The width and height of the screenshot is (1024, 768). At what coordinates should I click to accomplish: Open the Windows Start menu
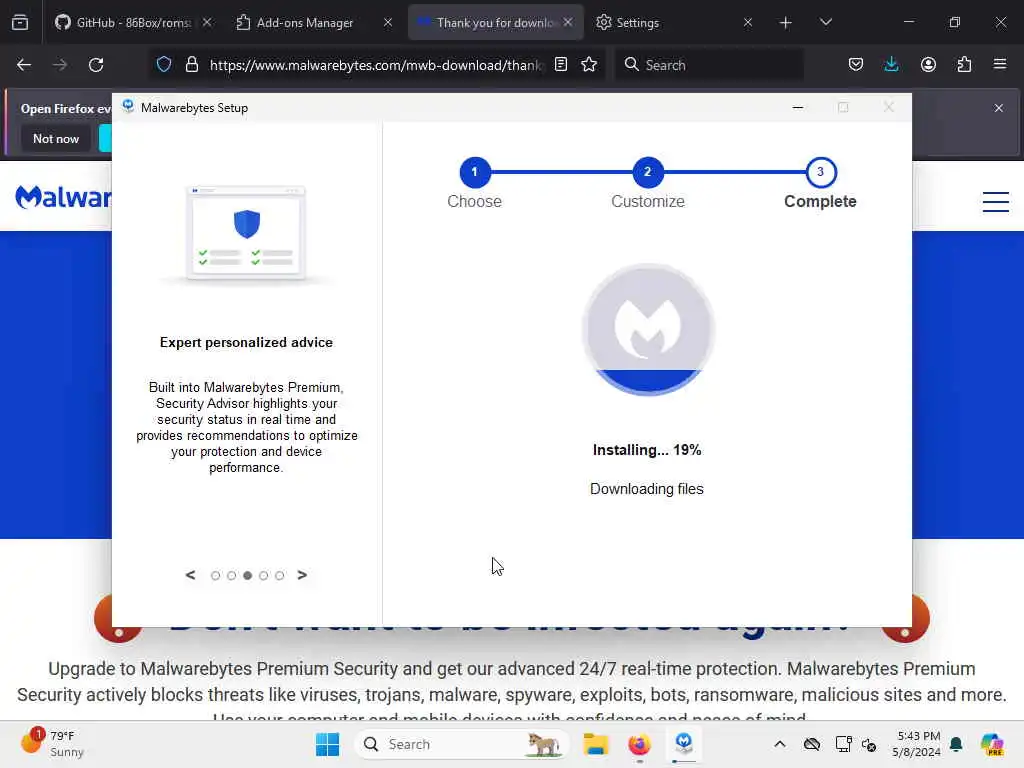327,744
